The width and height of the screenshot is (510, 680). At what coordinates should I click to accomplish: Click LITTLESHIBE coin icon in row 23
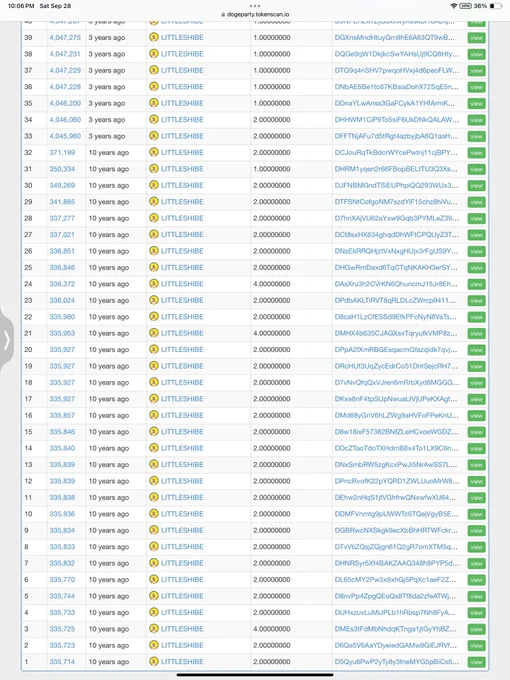154,300
